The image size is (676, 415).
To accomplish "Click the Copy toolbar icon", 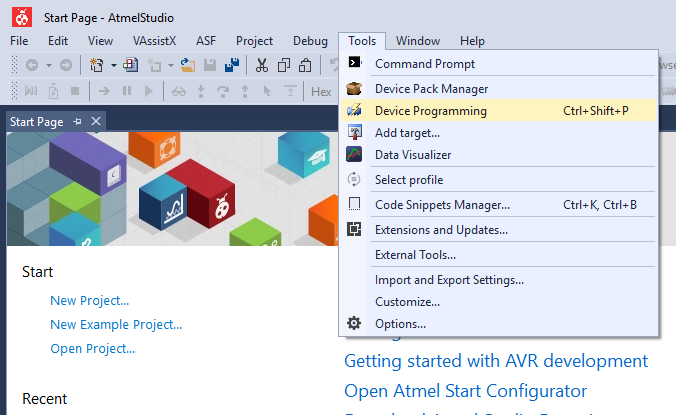I will pos(284,66).
